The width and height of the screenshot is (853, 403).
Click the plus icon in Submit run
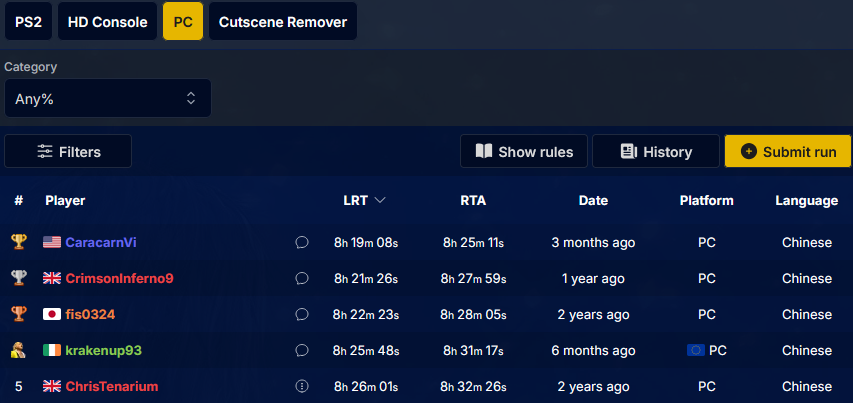pos(749,152)
